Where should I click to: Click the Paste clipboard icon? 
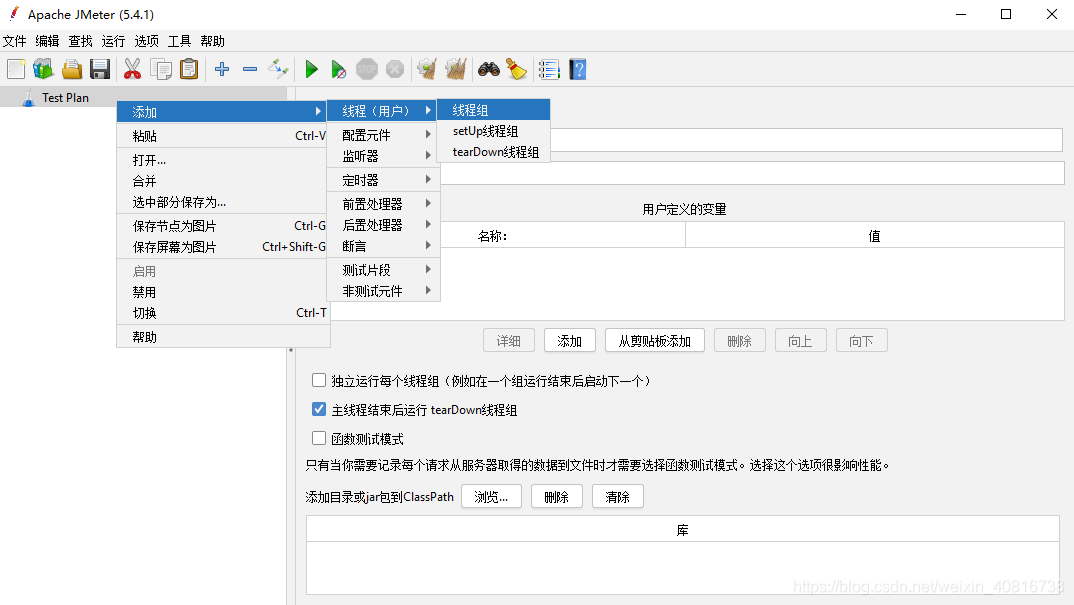point(189,69)
